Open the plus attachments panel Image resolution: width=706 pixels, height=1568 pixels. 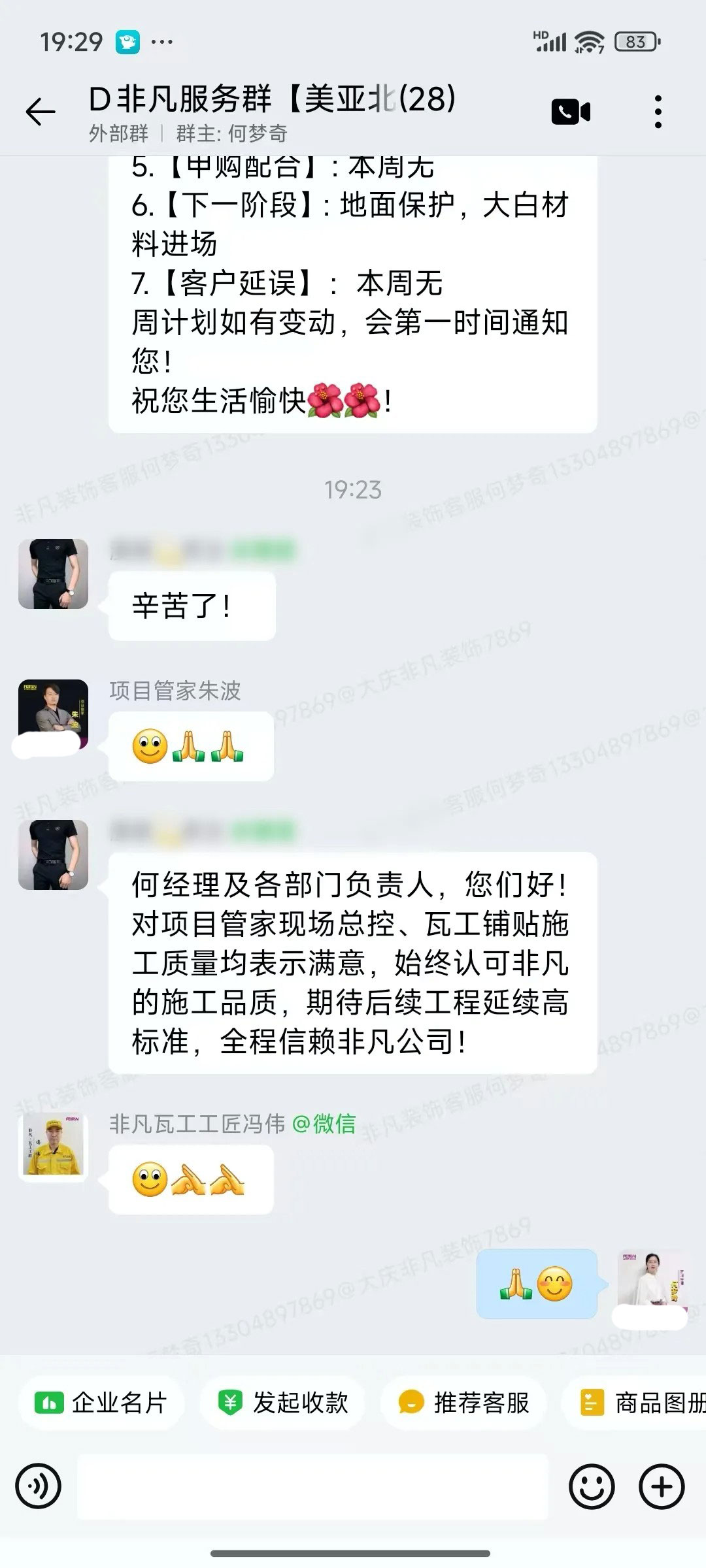click(x=662, y=1486)
